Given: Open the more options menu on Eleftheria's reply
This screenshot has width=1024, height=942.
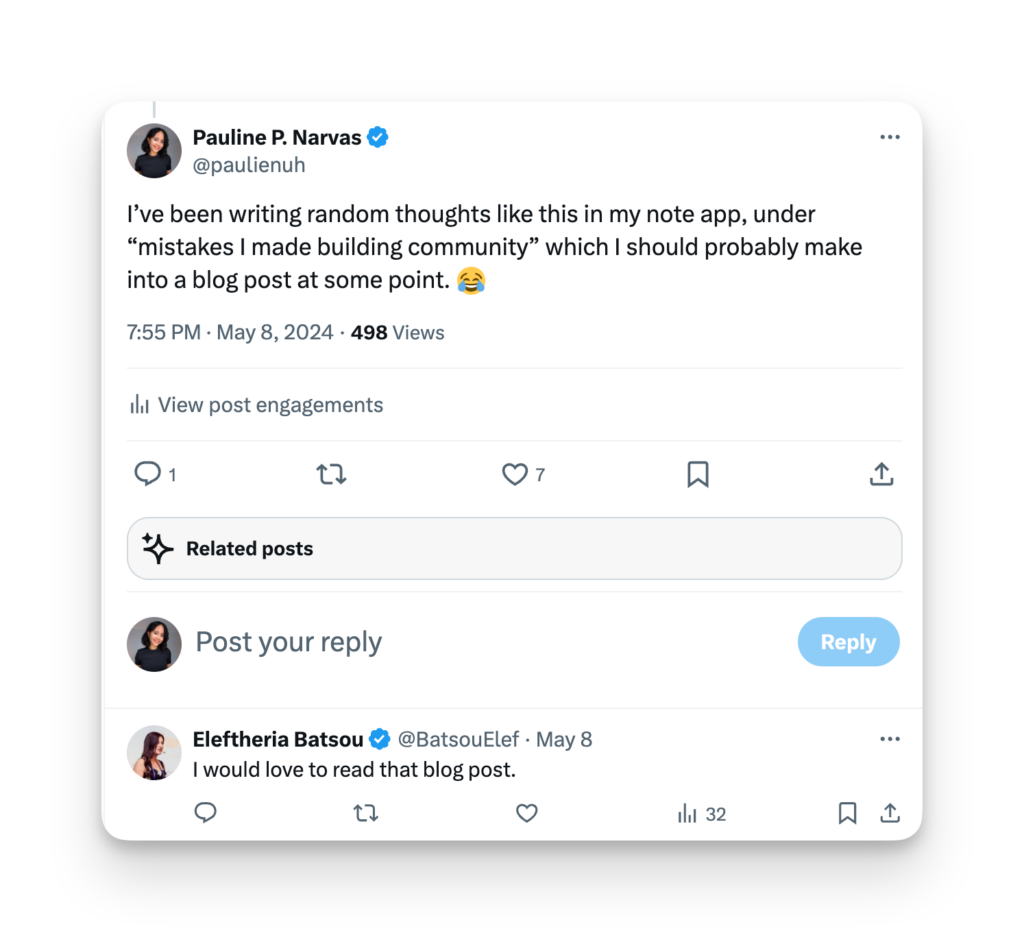Looking at the screenshot, I should (890, 738).
